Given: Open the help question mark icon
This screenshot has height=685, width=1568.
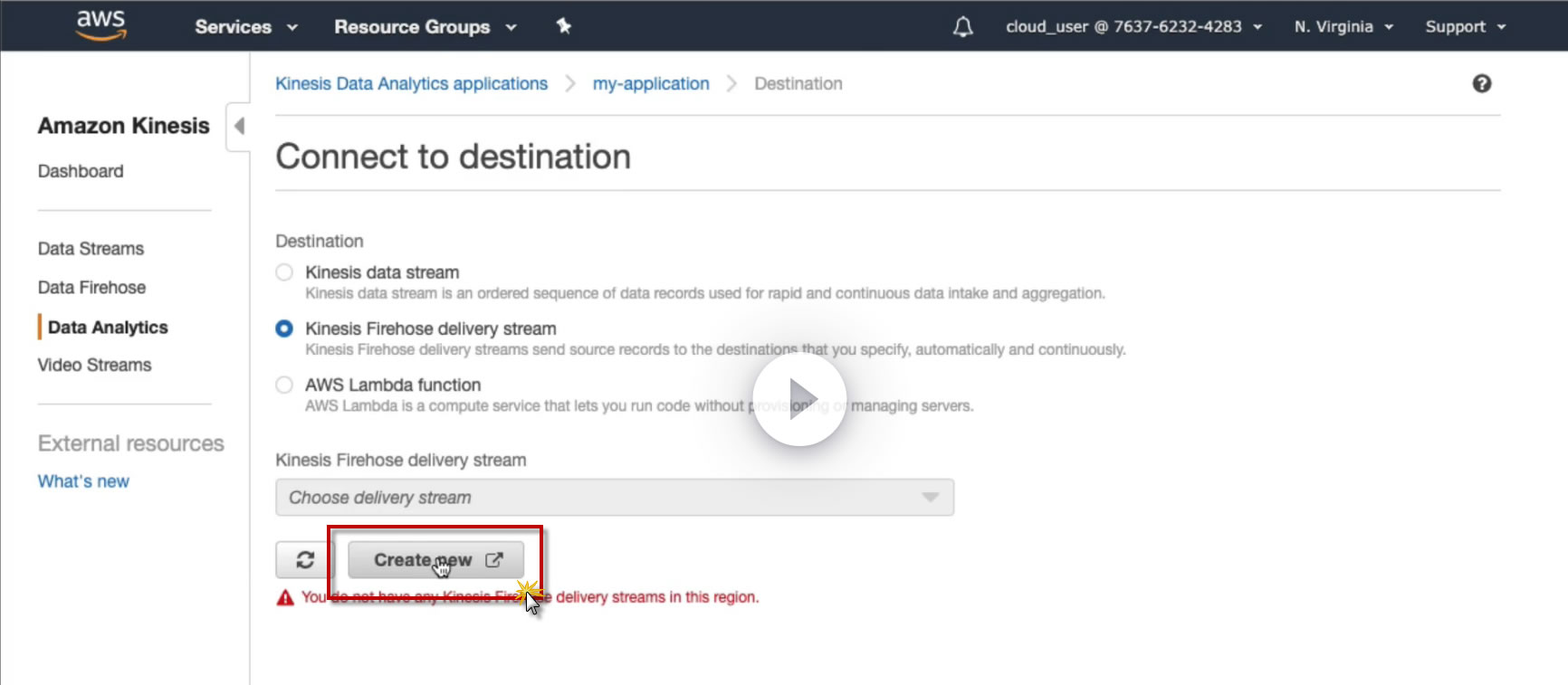Looking at the screenshot, I should coord(1482,83).
